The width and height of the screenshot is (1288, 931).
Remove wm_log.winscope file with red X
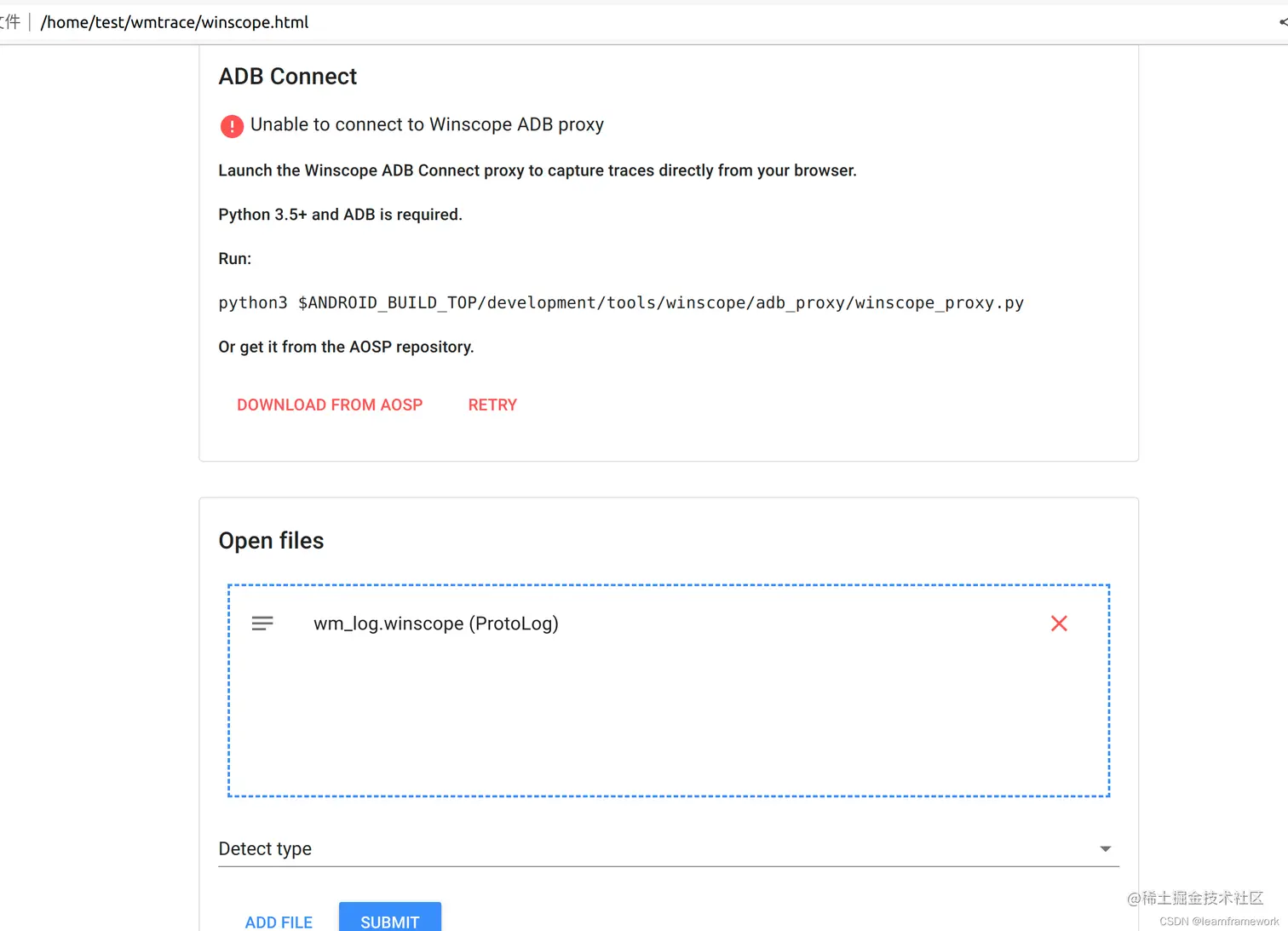pos(1059,624)
